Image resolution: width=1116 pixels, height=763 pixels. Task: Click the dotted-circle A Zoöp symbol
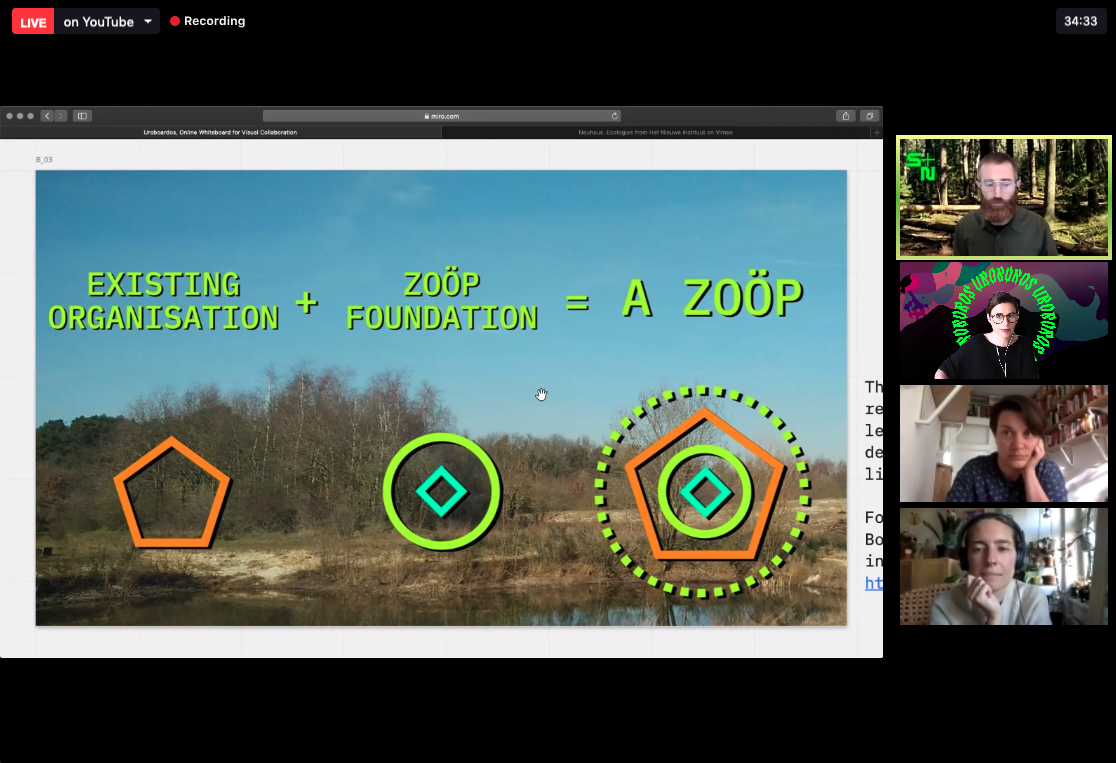[x=703, y=491]
